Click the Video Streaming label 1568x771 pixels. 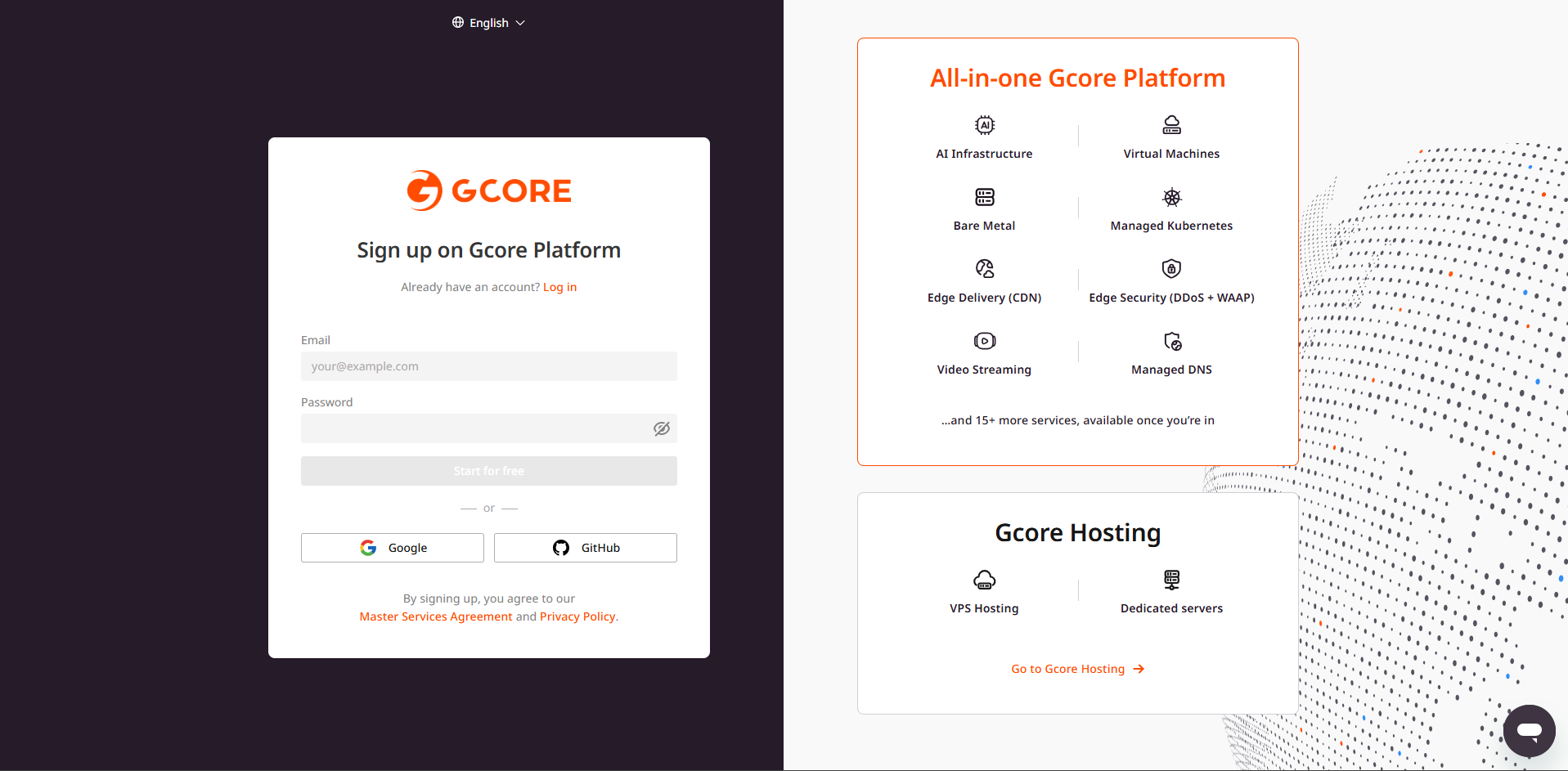pyautogui.click(x=984, y=370)
